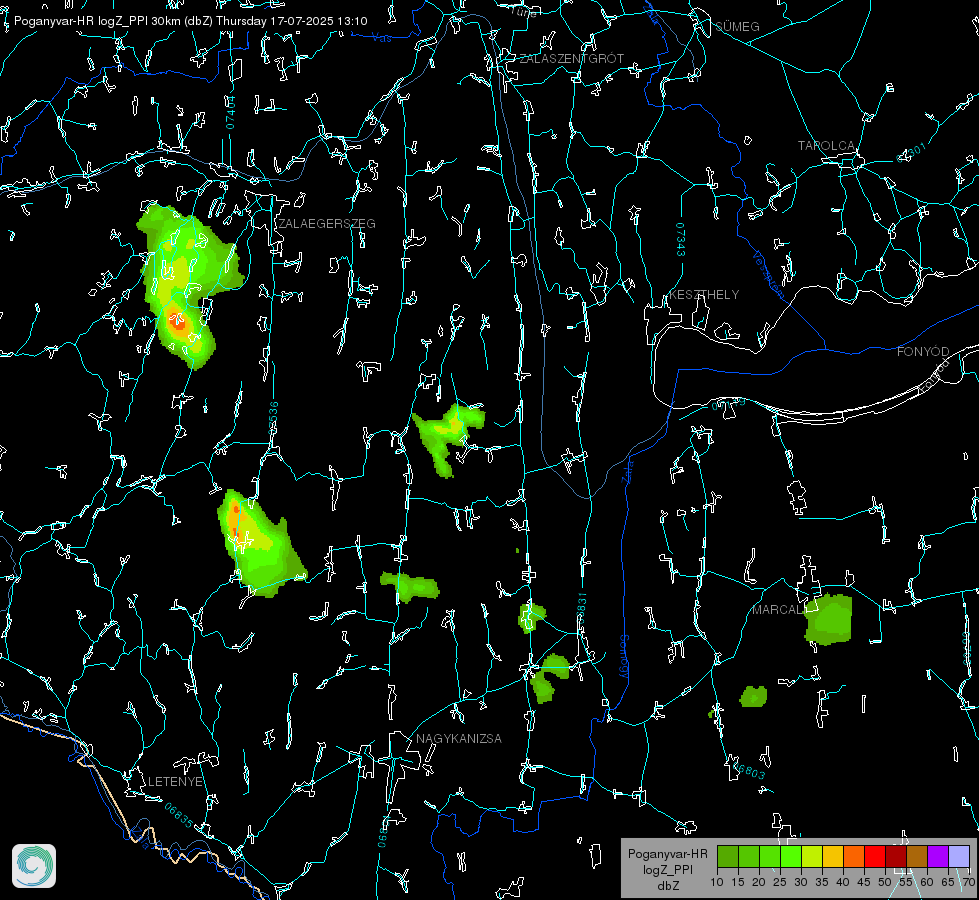Pick the 45–50 dBZ red swatch
The height and width of the screenshot is (900, 979).
tap(875, 856)
